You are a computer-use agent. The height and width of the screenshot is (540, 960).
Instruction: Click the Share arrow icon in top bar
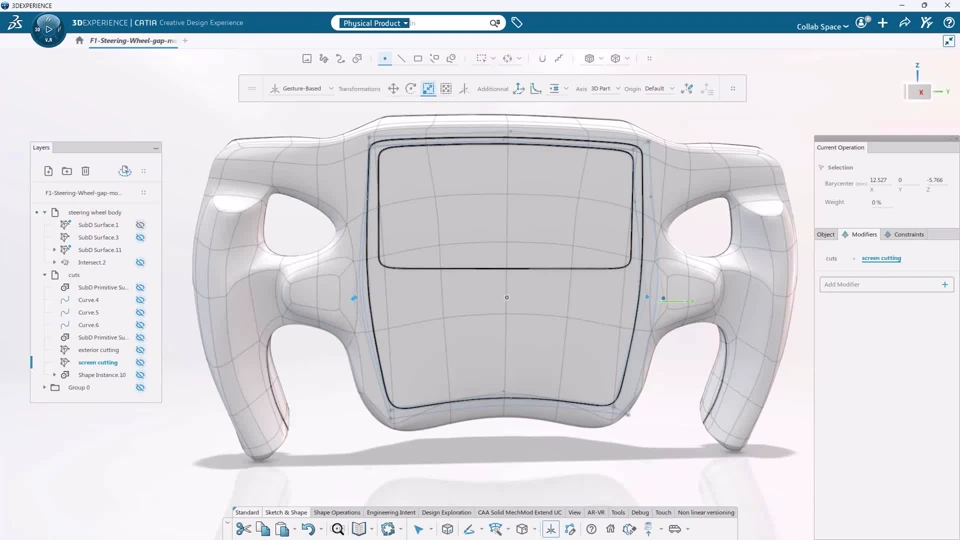(904, 23)
